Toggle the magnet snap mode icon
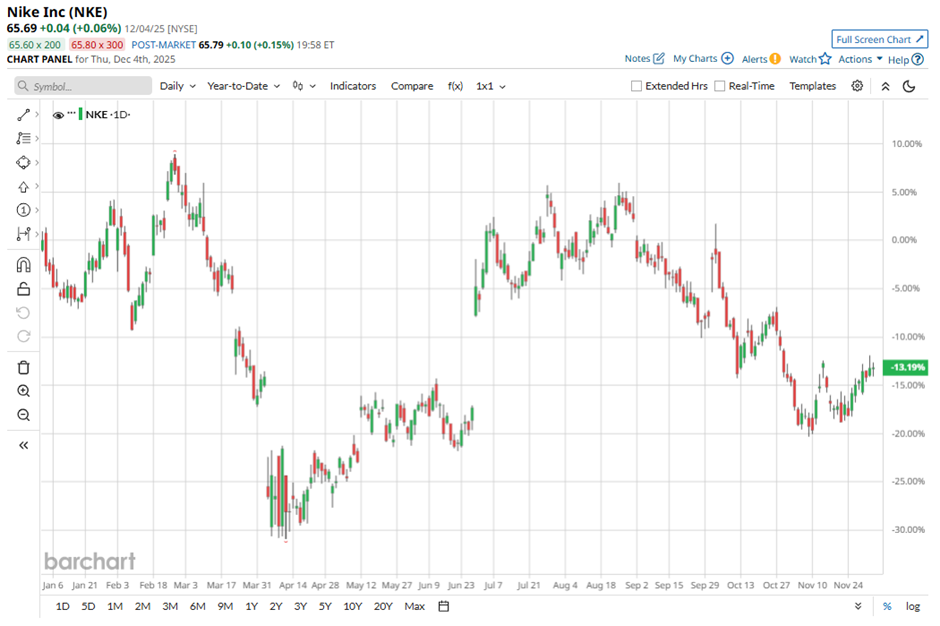940x626 pixels. (x=23, y=265)
